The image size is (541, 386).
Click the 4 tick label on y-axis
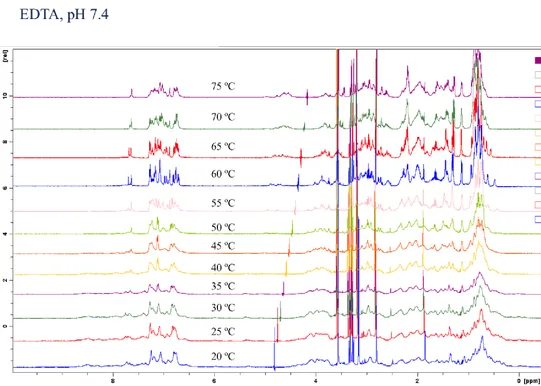pos(5,234)
